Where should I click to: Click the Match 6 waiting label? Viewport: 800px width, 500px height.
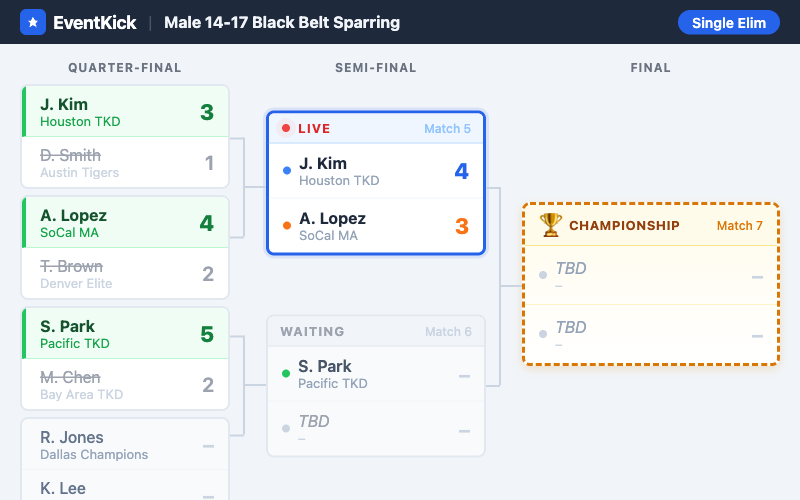tap(447, 331)
